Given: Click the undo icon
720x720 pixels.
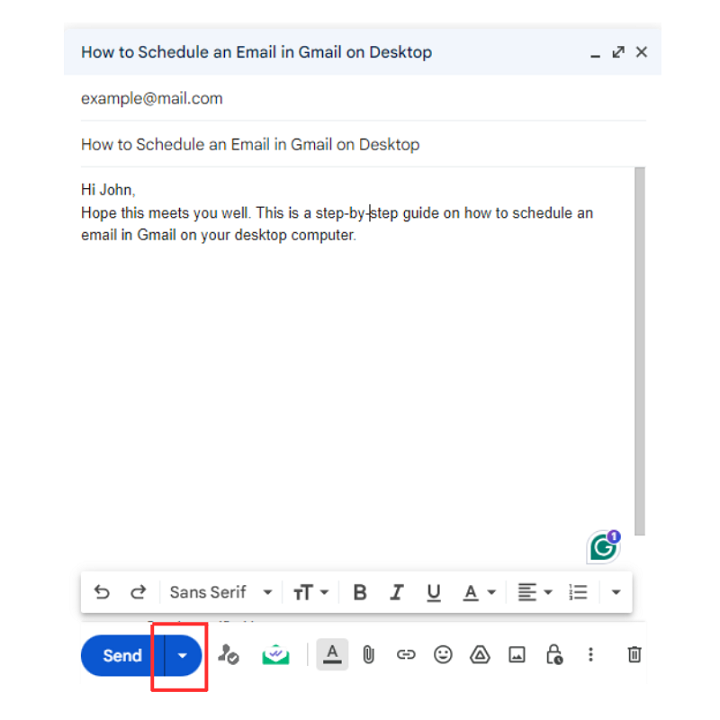Looking at the screenshot, I should click(x=102, y=592).
